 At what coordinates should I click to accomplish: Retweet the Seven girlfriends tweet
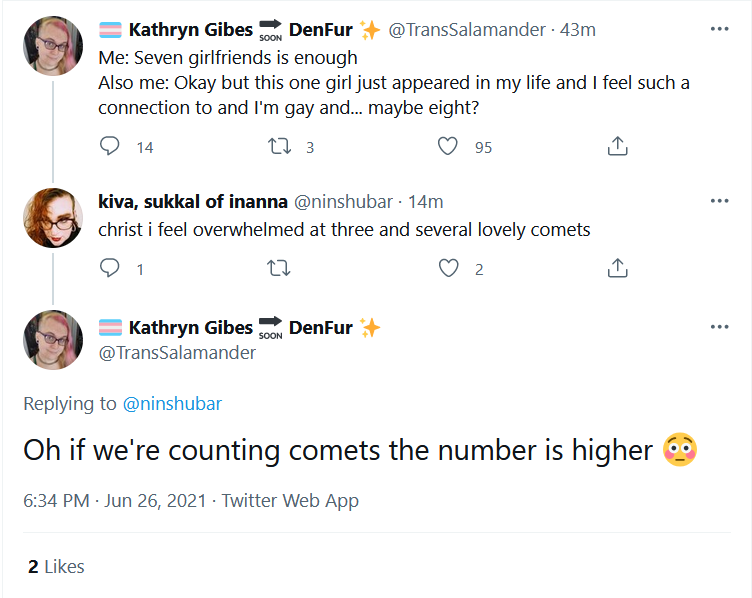pos(279,146)
